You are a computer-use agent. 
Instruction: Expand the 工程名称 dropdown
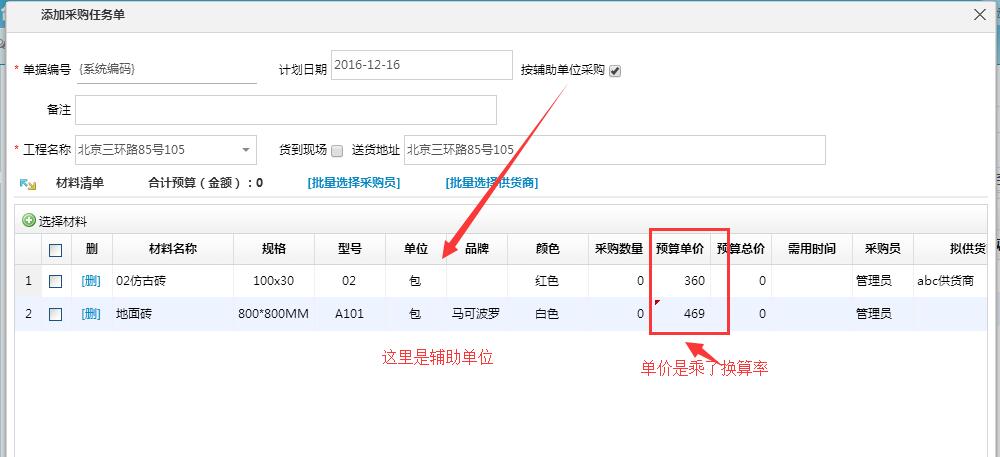[246, 150]
